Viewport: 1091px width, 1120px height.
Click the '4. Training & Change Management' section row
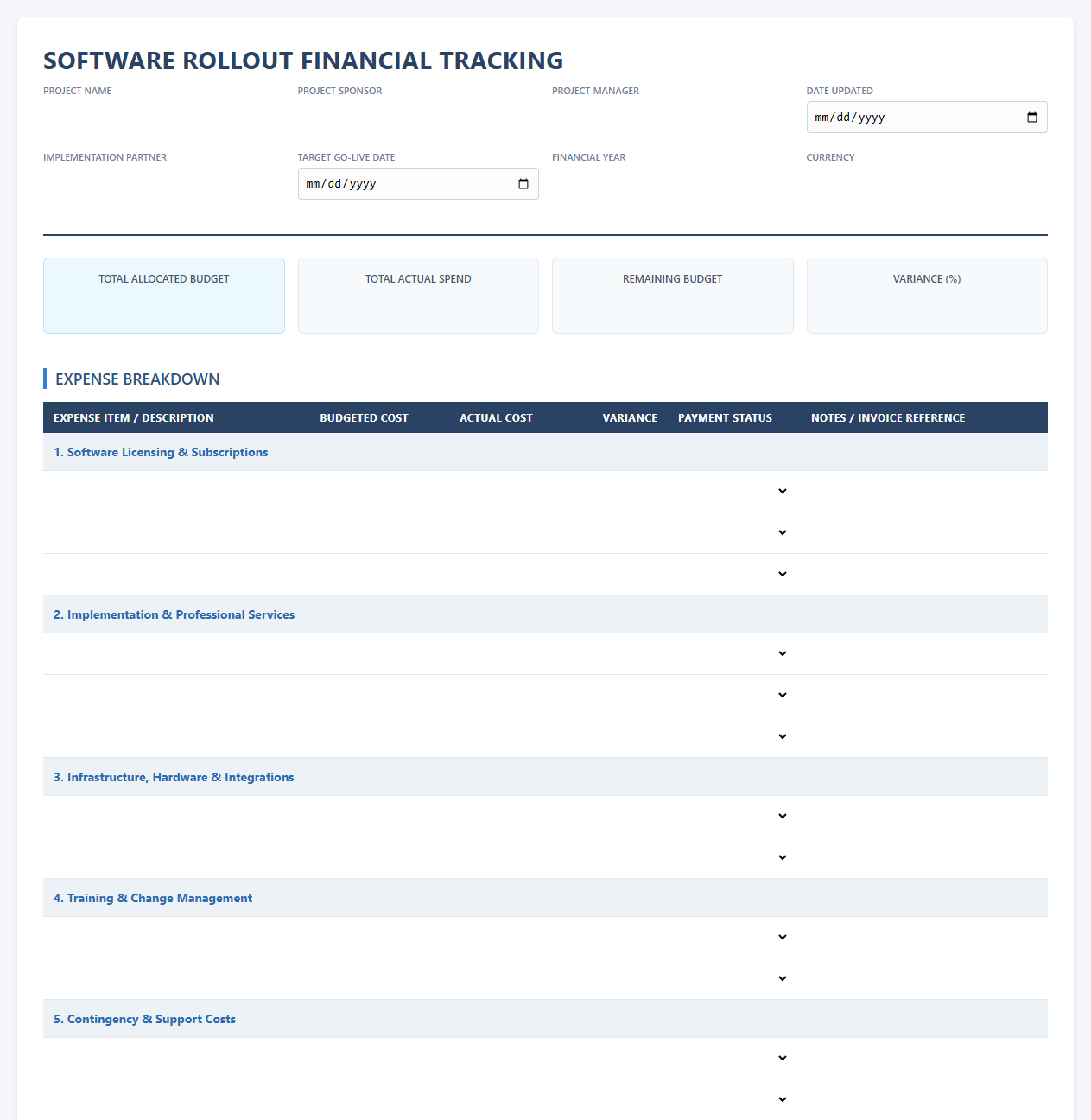pyautogui.click(x=545, y=898)
